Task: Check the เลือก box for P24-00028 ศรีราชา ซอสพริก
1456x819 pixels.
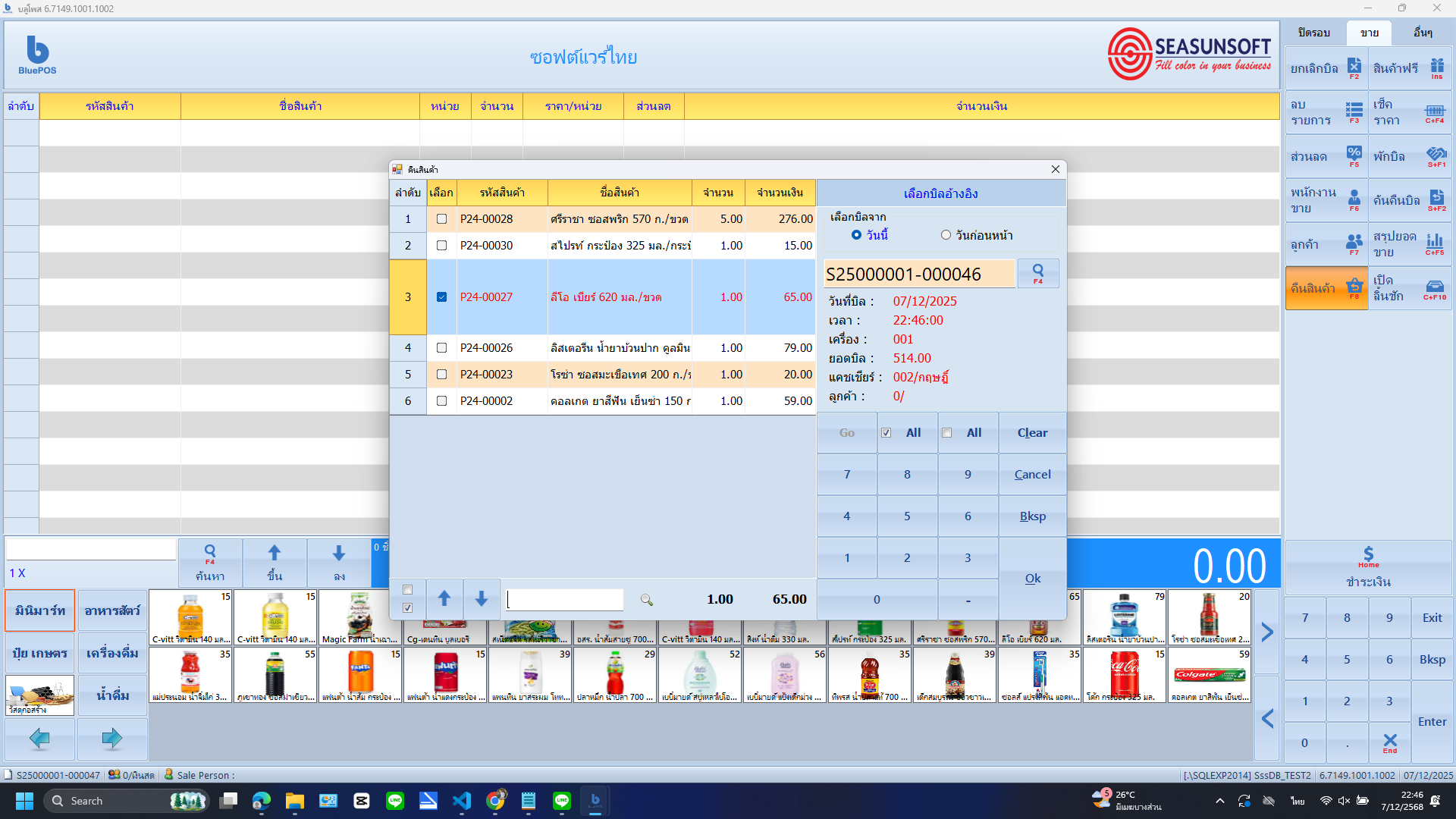Action: click(442, 218)
